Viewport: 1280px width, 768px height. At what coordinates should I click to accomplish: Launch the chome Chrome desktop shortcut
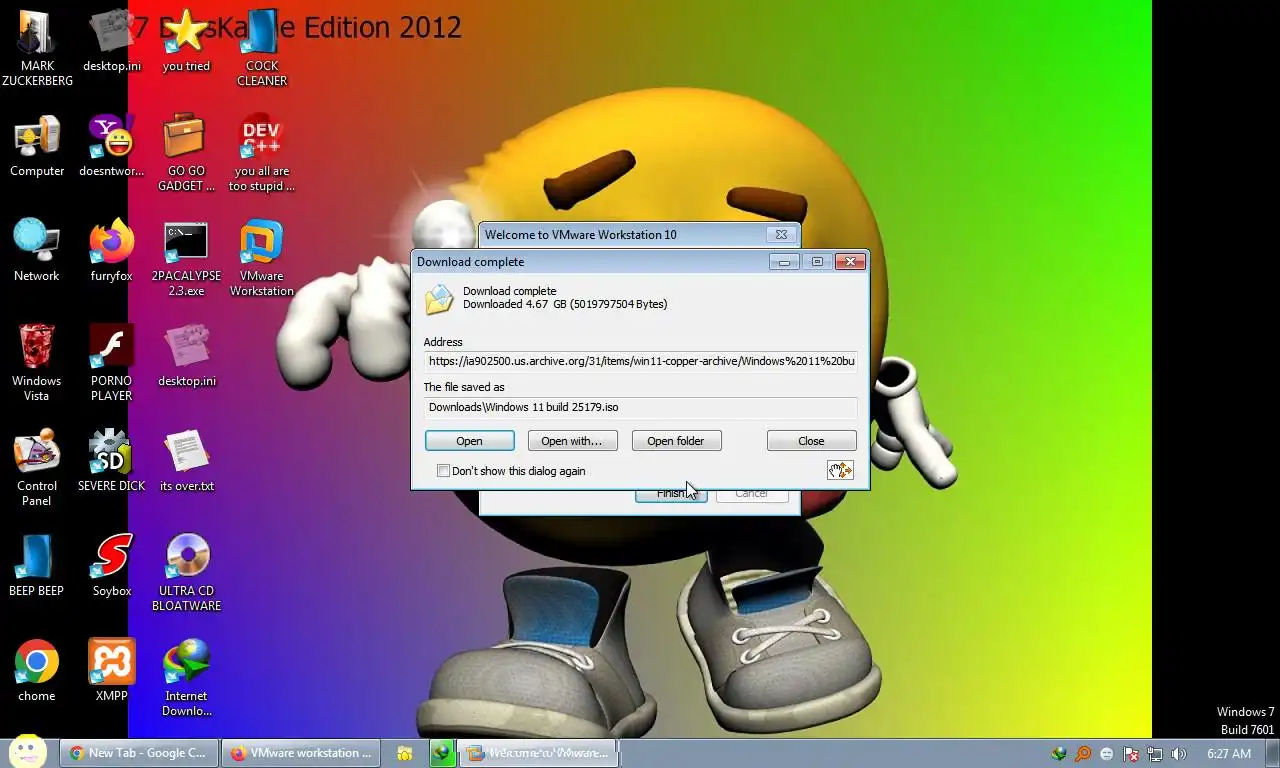click(x=37, y=671)
